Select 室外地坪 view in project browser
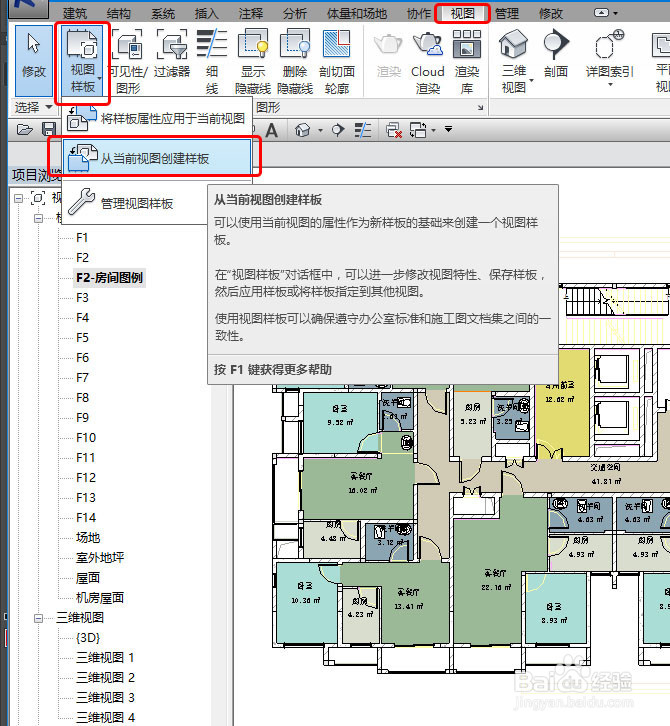670x726 pixels. 100,557
